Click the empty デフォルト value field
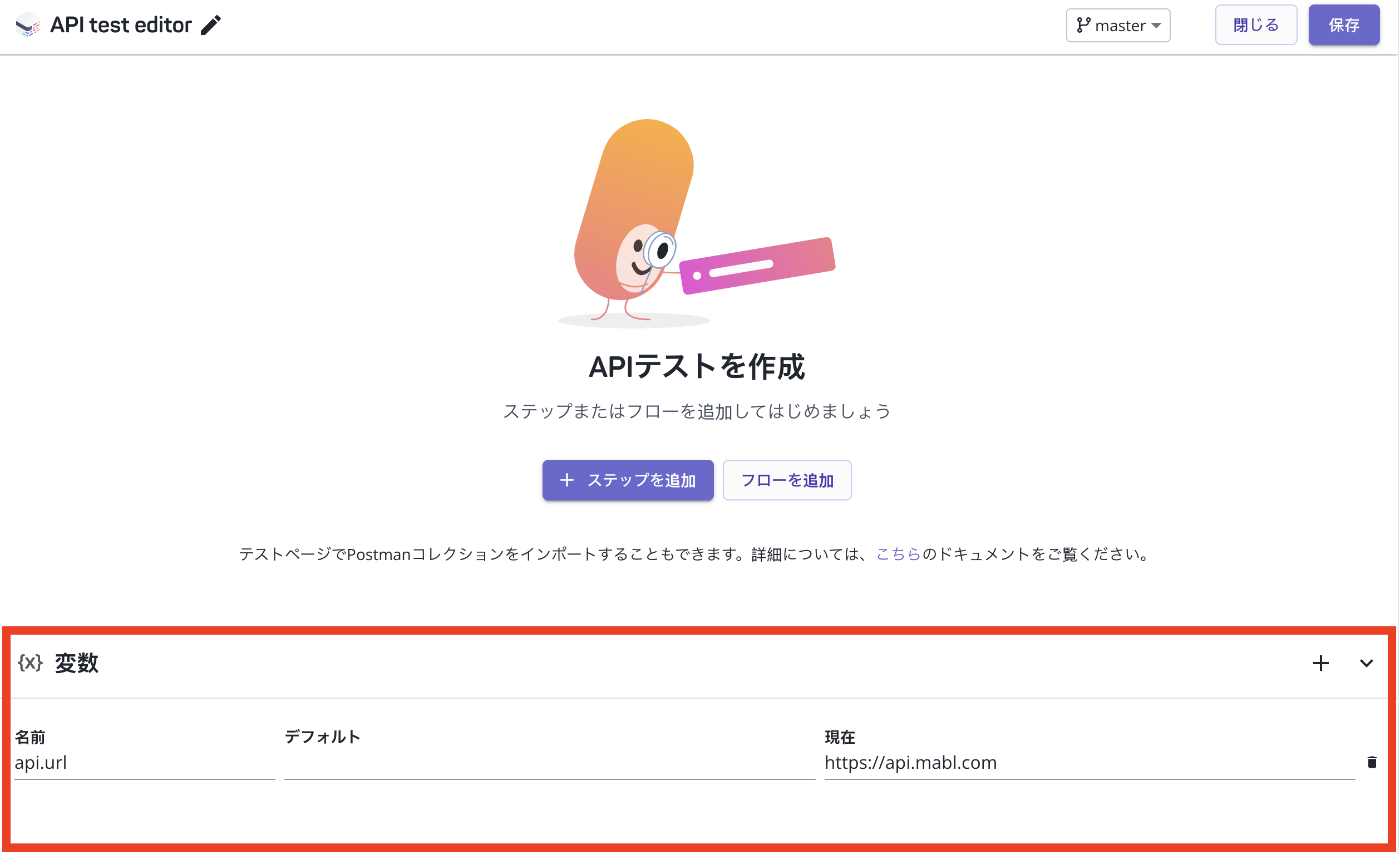This screenshot has width=1400, height=854. 549,763
